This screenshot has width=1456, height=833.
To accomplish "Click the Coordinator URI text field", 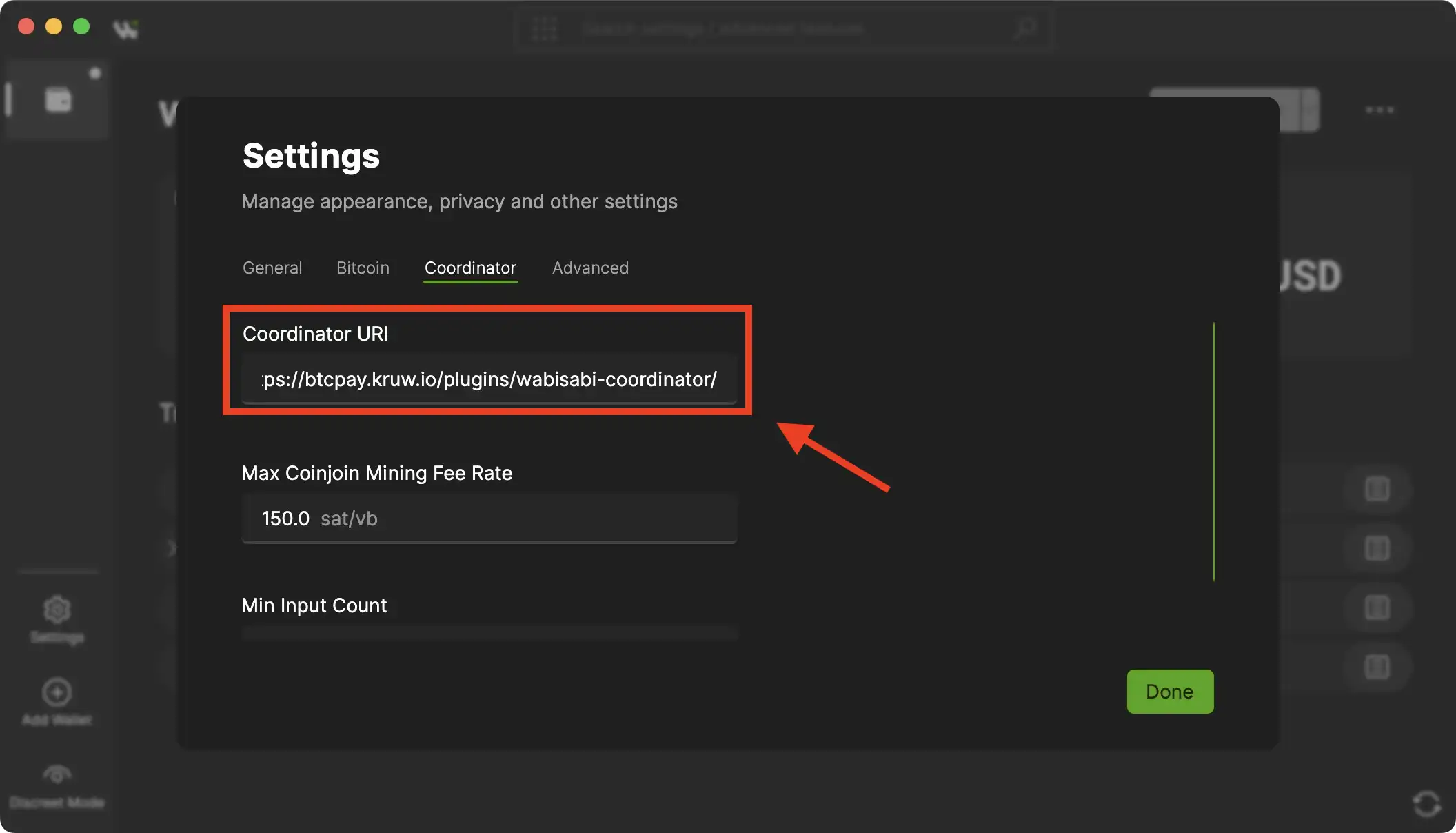I will 489,379.
